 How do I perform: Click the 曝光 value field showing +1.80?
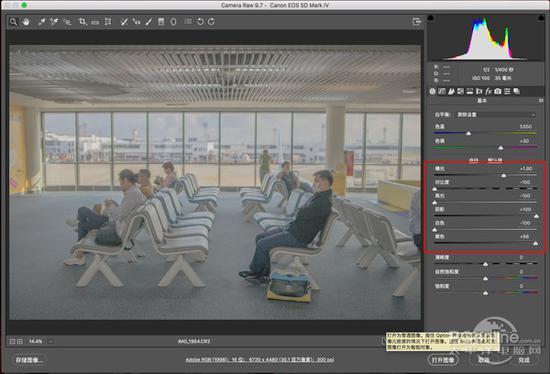click(x=525, y=169)
